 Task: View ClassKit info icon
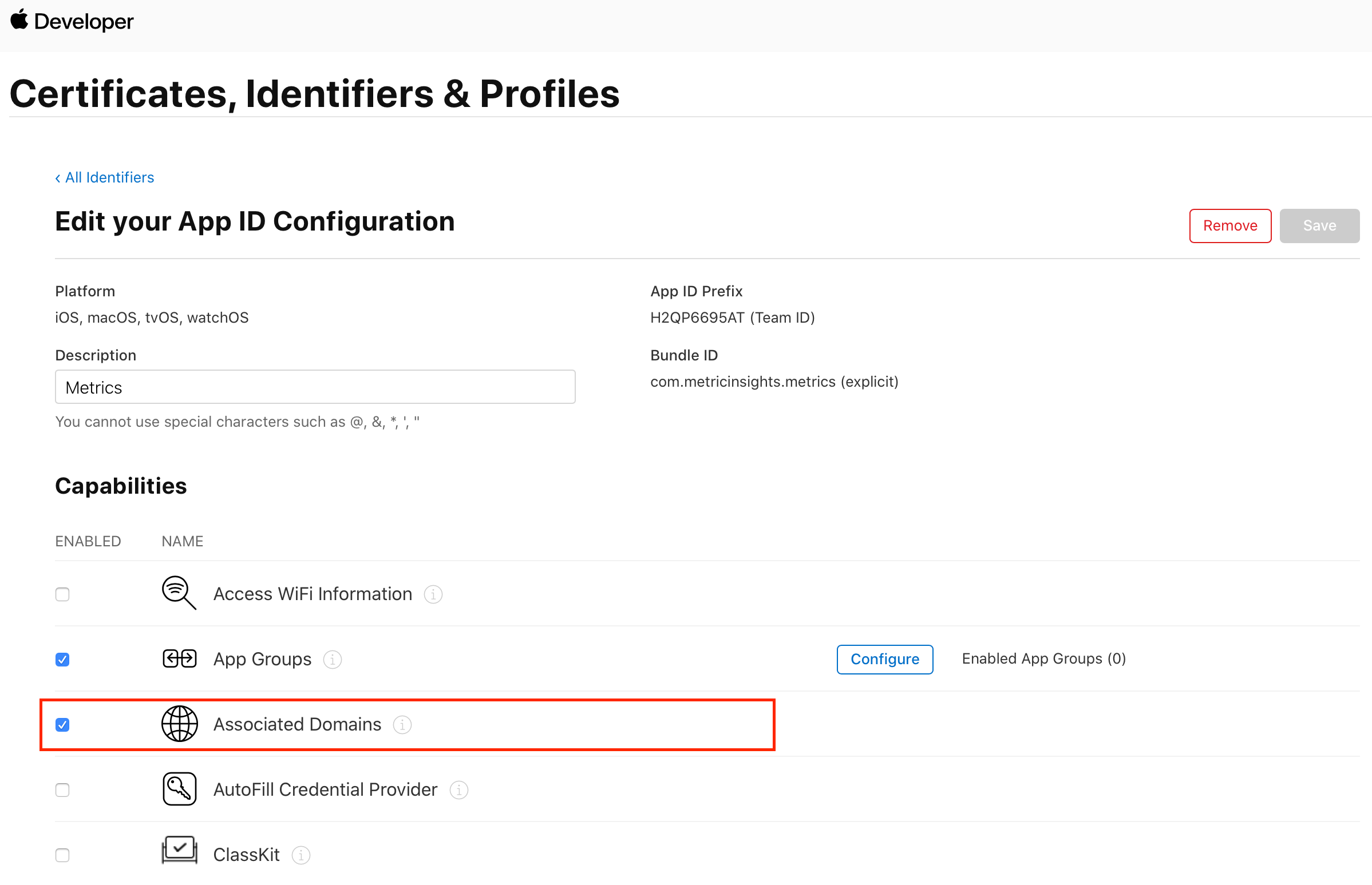301,855
